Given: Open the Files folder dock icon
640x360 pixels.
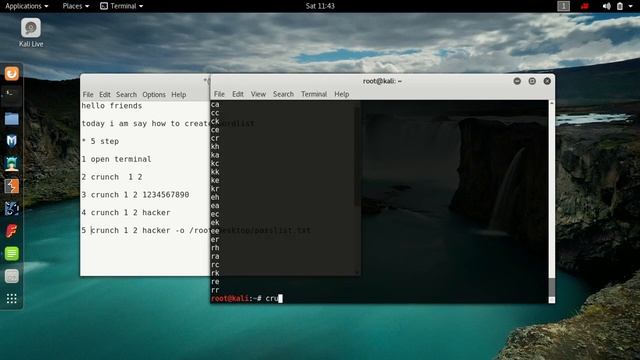Looking at the screenshot, I should (x=11, y=119).
